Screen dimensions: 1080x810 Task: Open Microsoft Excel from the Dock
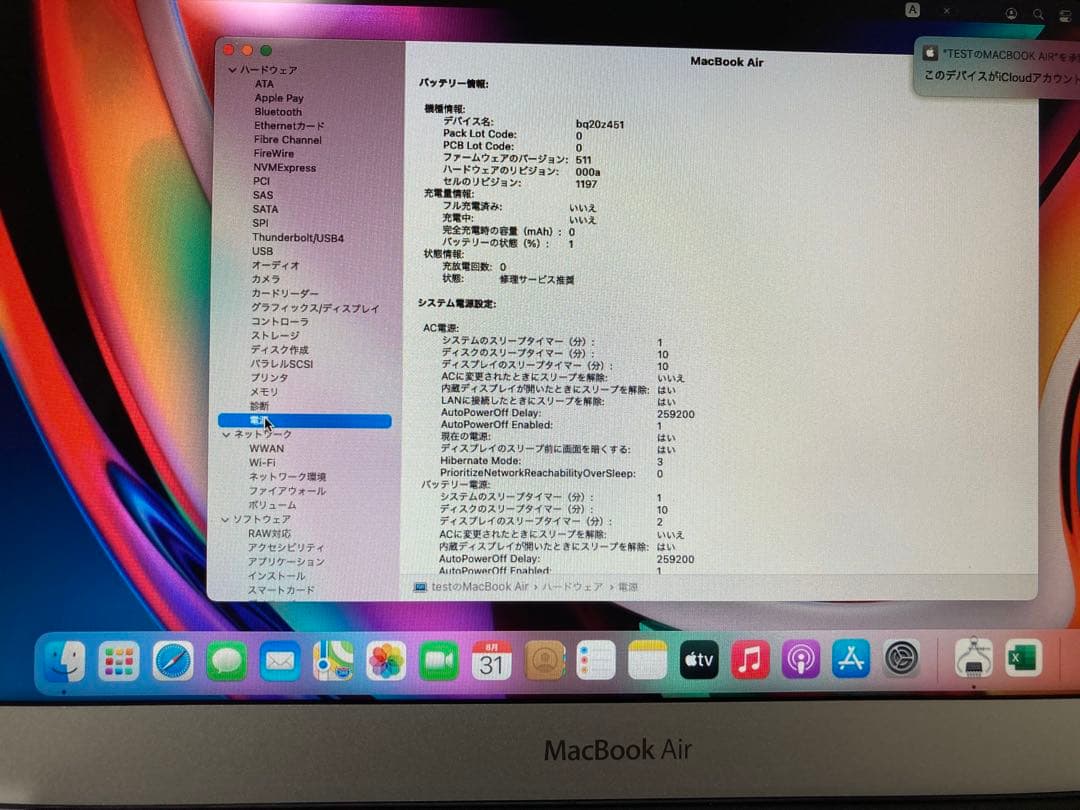point(1022,660)
